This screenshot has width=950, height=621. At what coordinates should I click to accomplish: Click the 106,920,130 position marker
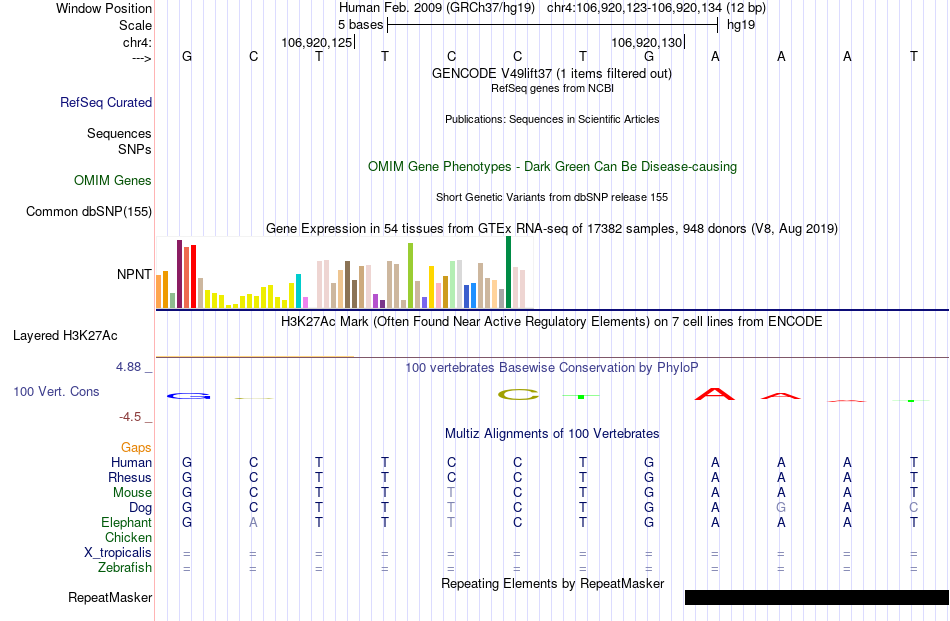pos(647,42)
